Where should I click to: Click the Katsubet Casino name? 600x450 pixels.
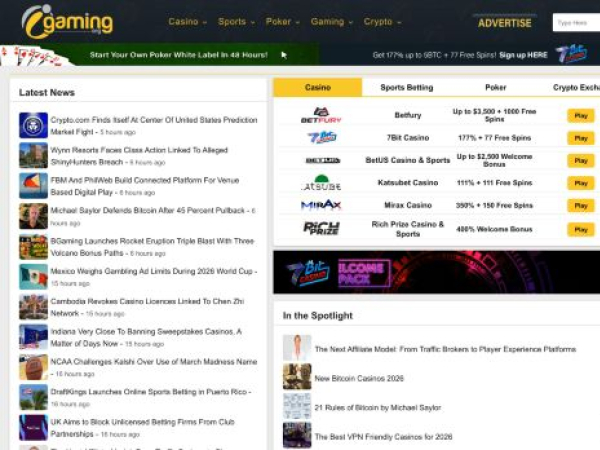[x=408, y=183]
